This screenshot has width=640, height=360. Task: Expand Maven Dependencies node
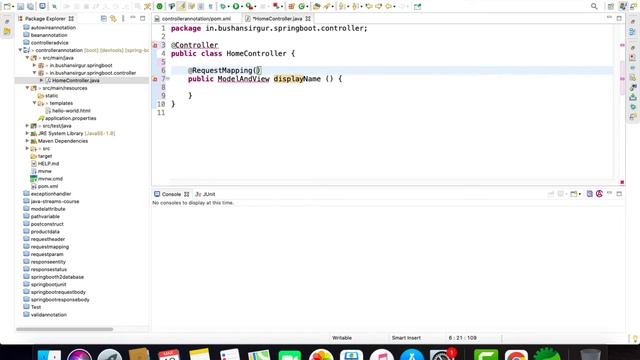27,141
